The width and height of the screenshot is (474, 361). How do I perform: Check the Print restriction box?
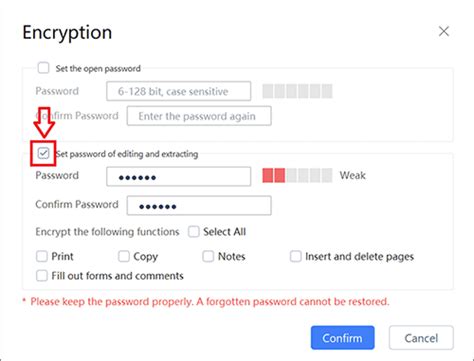[x=42, y=256]
